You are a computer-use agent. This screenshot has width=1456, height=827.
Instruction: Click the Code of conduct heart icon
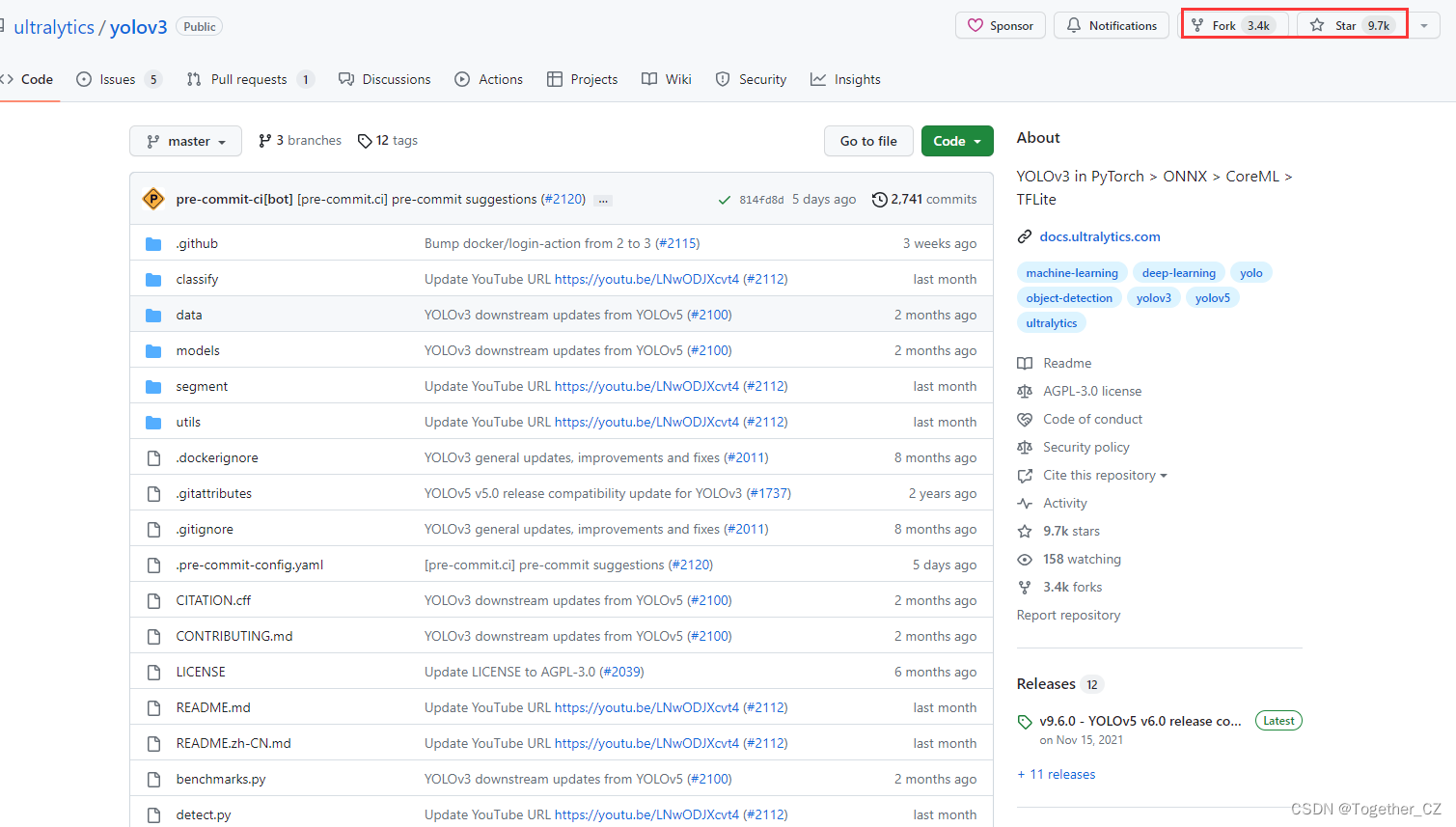(1025, 420)
